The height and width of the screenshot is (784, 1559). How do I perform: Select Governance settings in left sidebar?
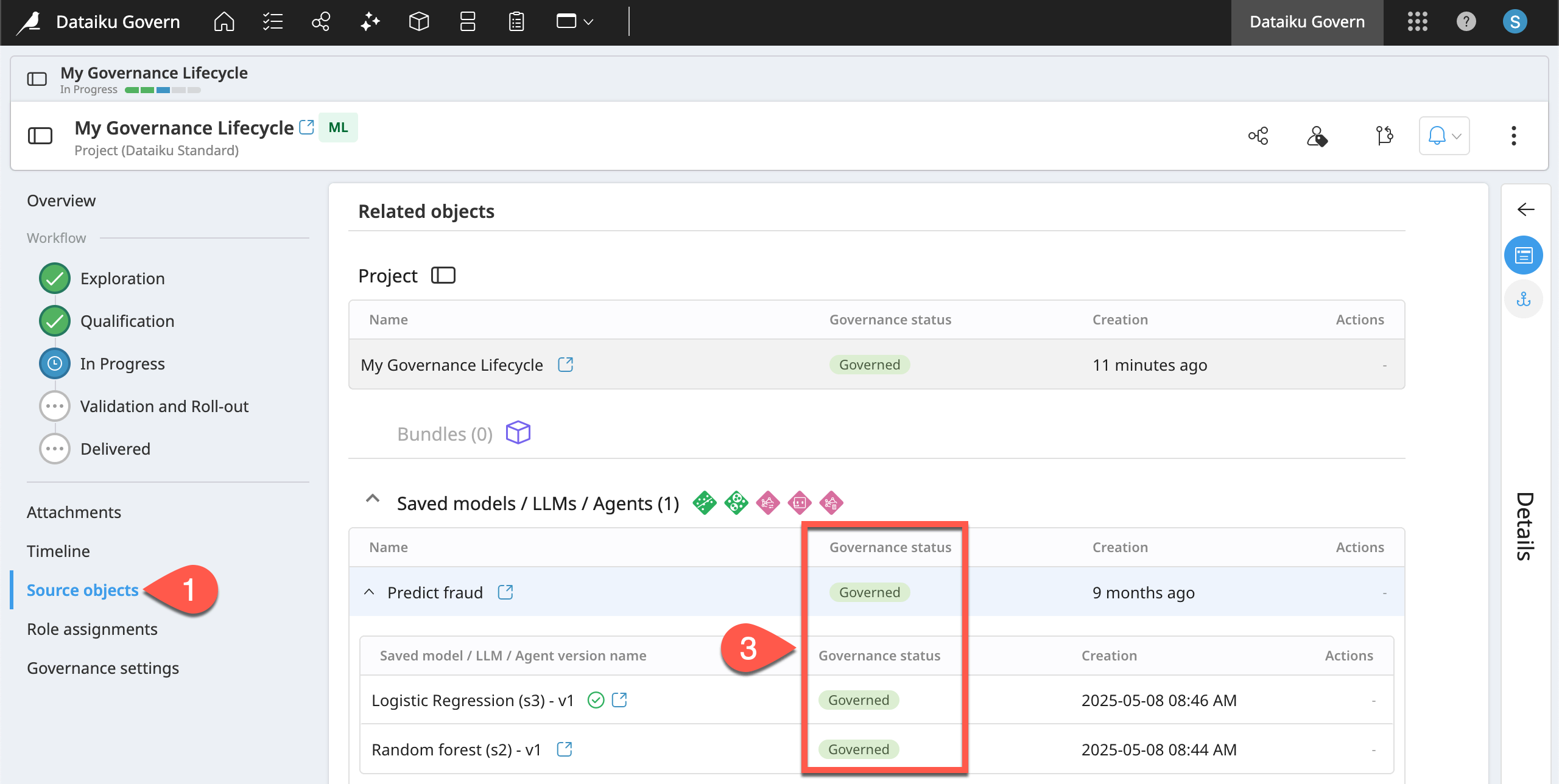102,668
